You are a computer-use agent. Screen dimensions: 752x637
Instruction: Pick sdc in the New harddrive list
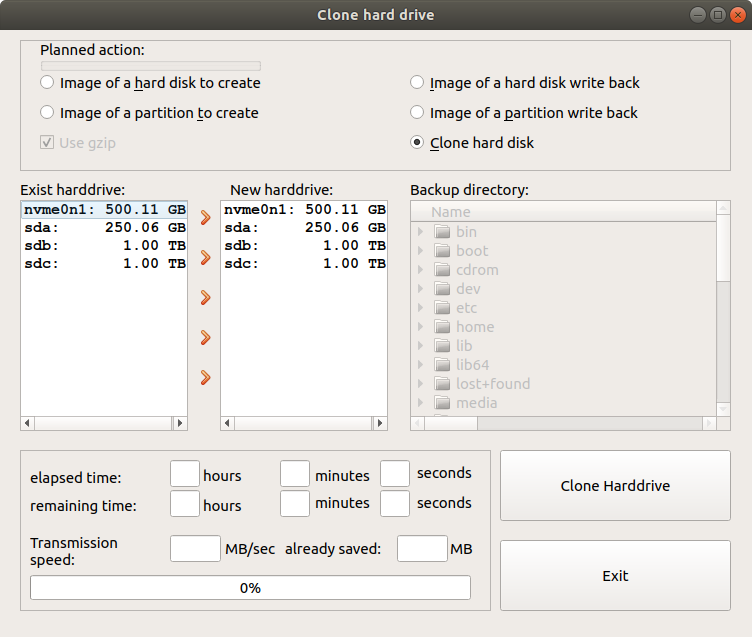[305, 263]
